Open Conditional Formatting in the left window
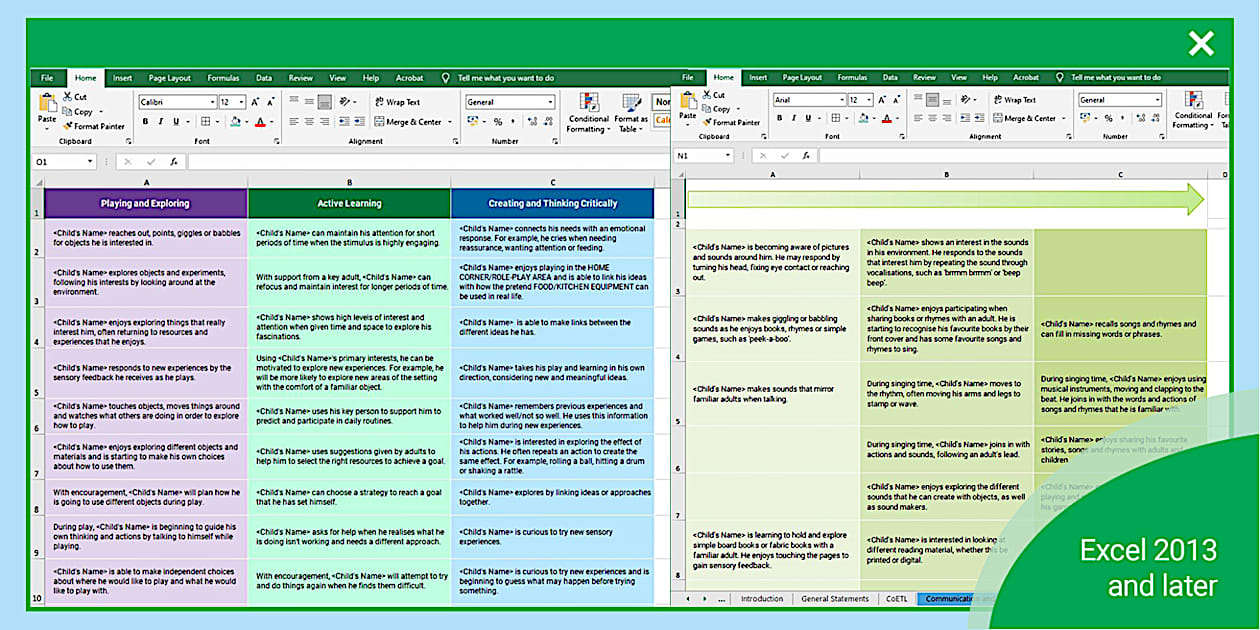 tap(589, 112)
